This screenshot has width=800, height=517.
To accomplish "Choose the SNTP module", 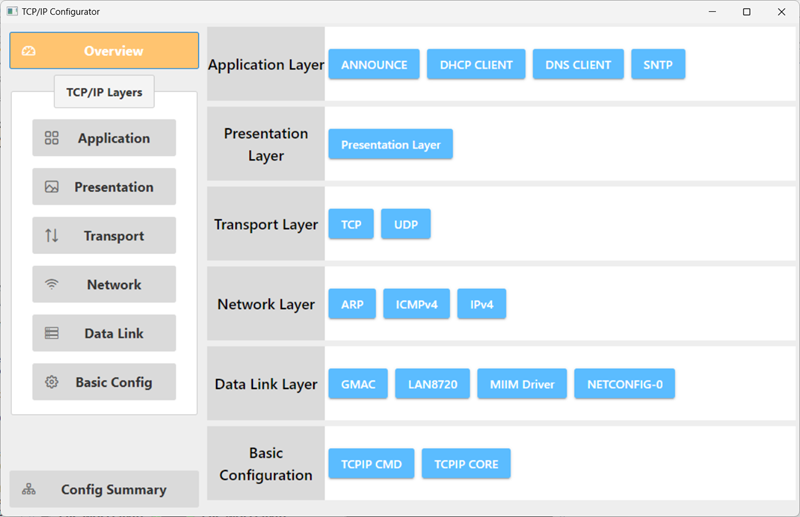I will (x=658, y=64).
